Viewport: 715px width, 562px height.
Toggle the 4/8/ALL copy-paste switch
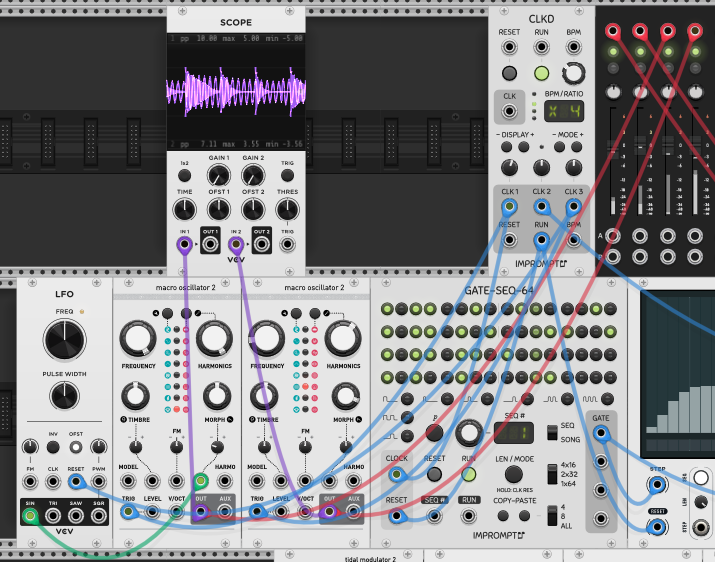pos(552,515)
